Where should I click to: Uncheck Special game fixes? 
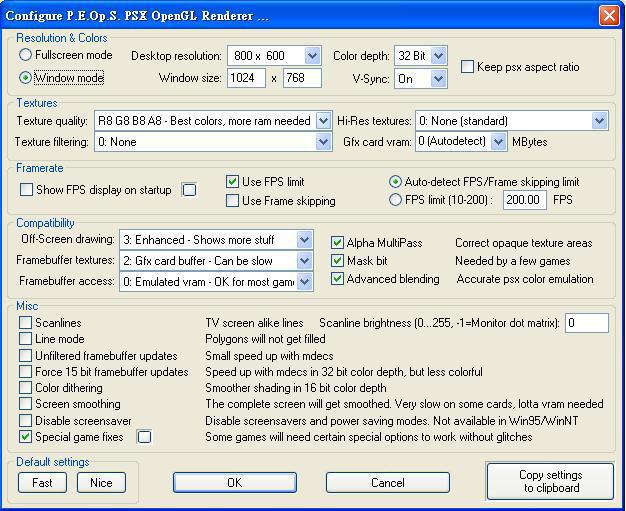coord(25,437)
